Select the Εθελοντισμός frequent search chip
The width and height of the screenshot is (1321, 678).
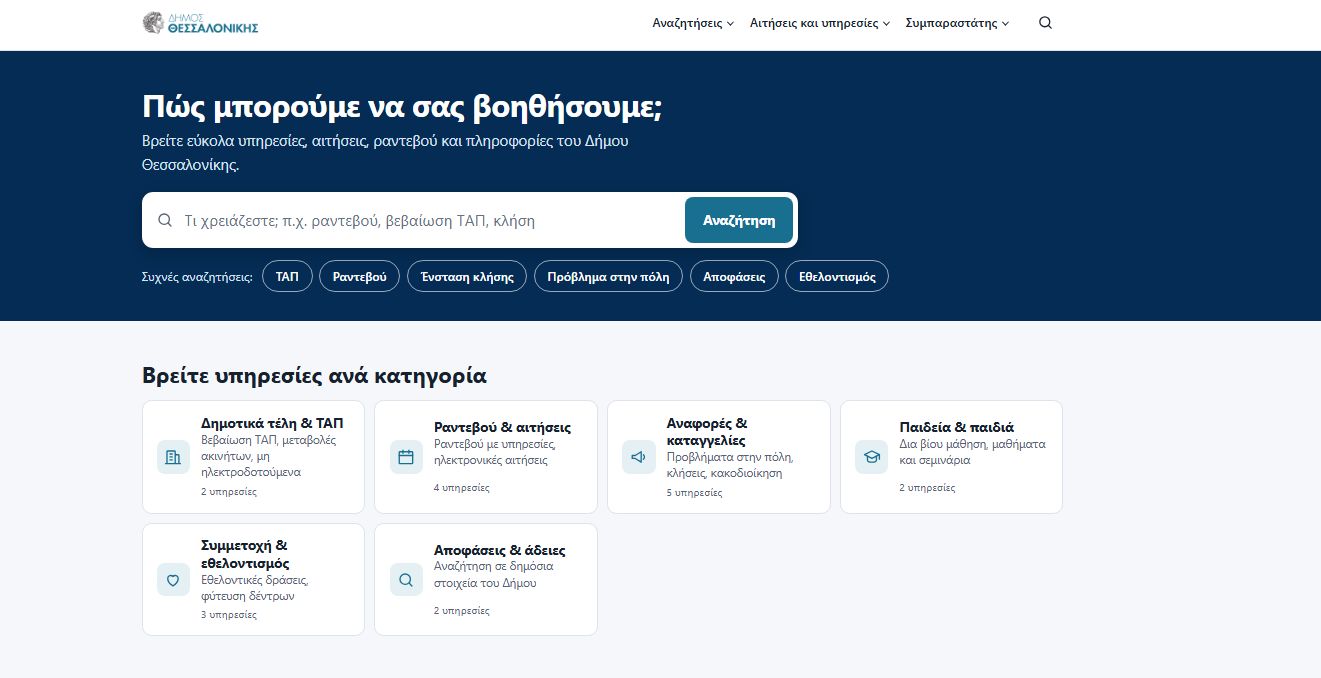pyautogui.click(x=837, y=277)
